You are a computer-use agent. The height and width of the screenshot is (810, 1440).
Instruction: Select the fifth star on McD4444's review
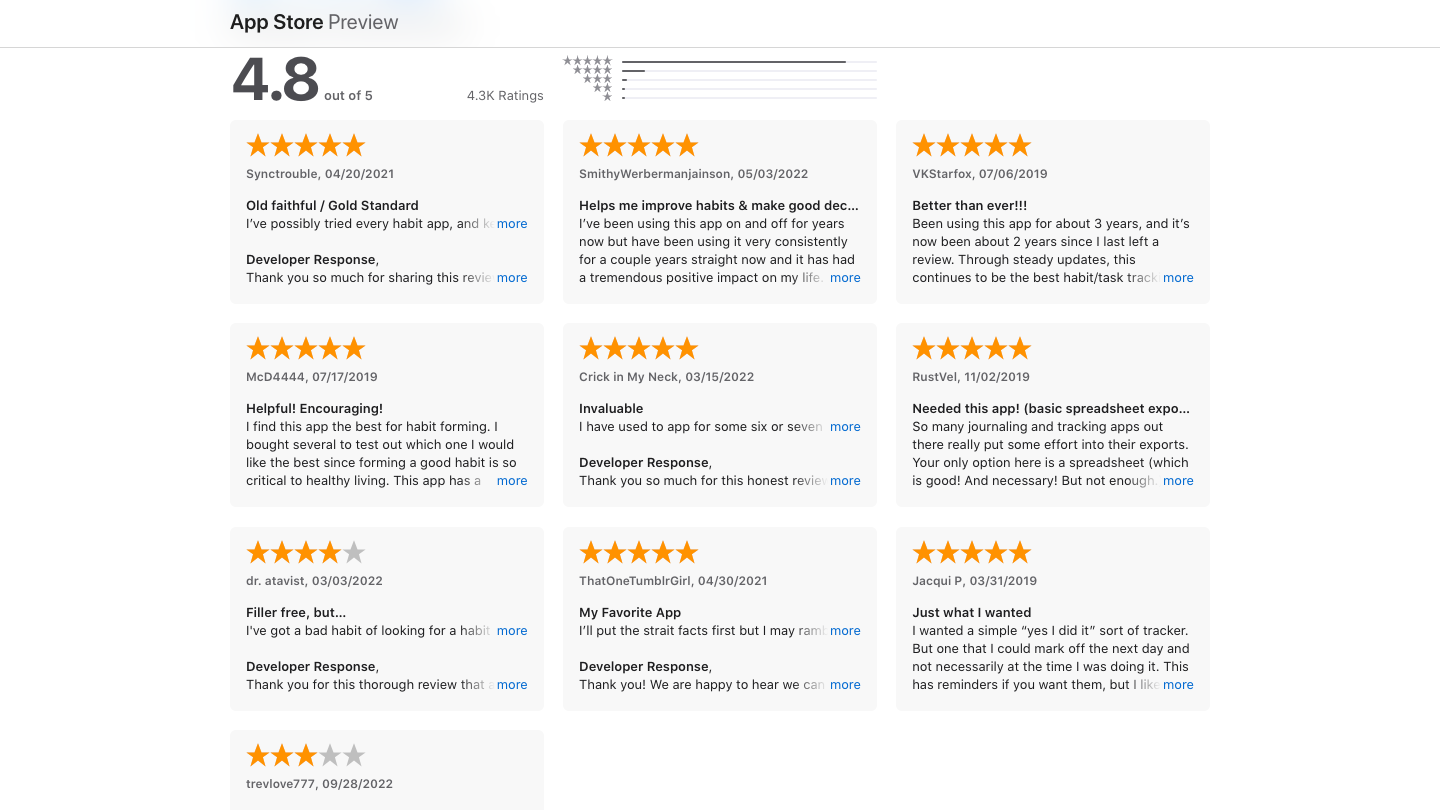354,347
